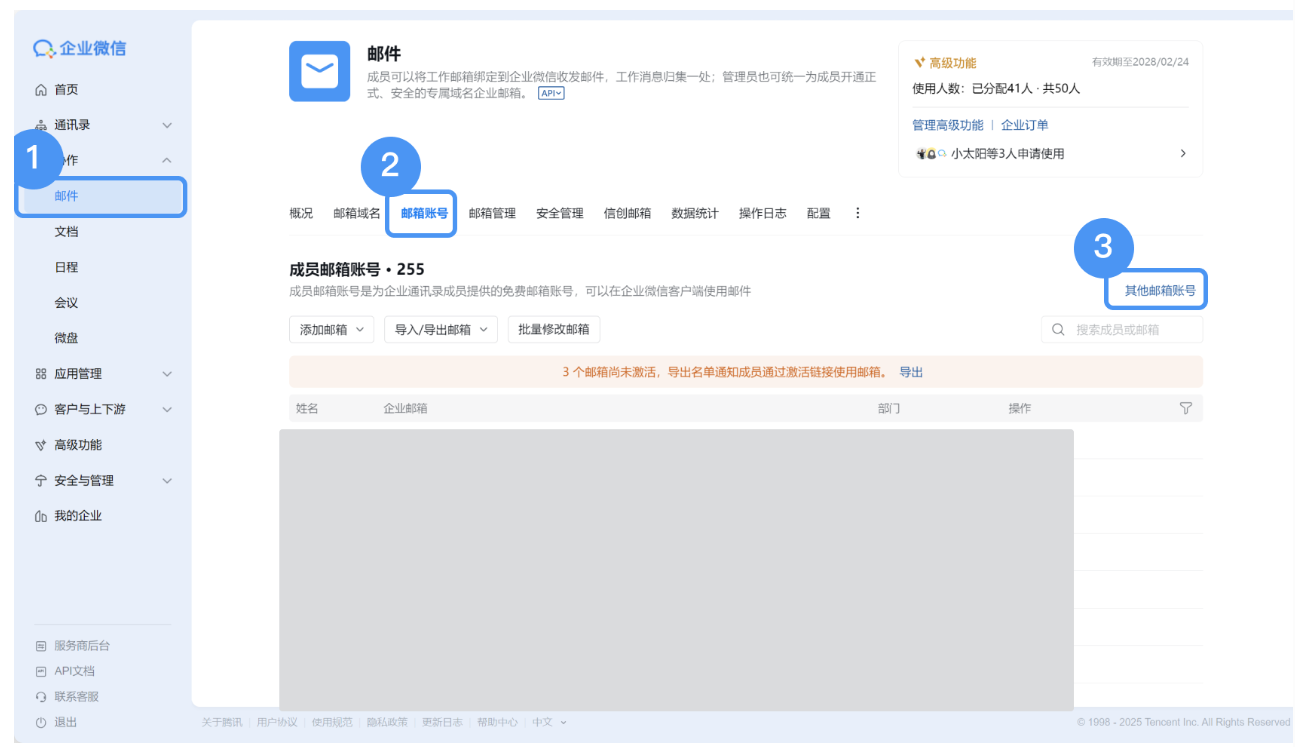Open 微盘 from the sidebar
1295x747 pixels.
[x=68, y=338]
